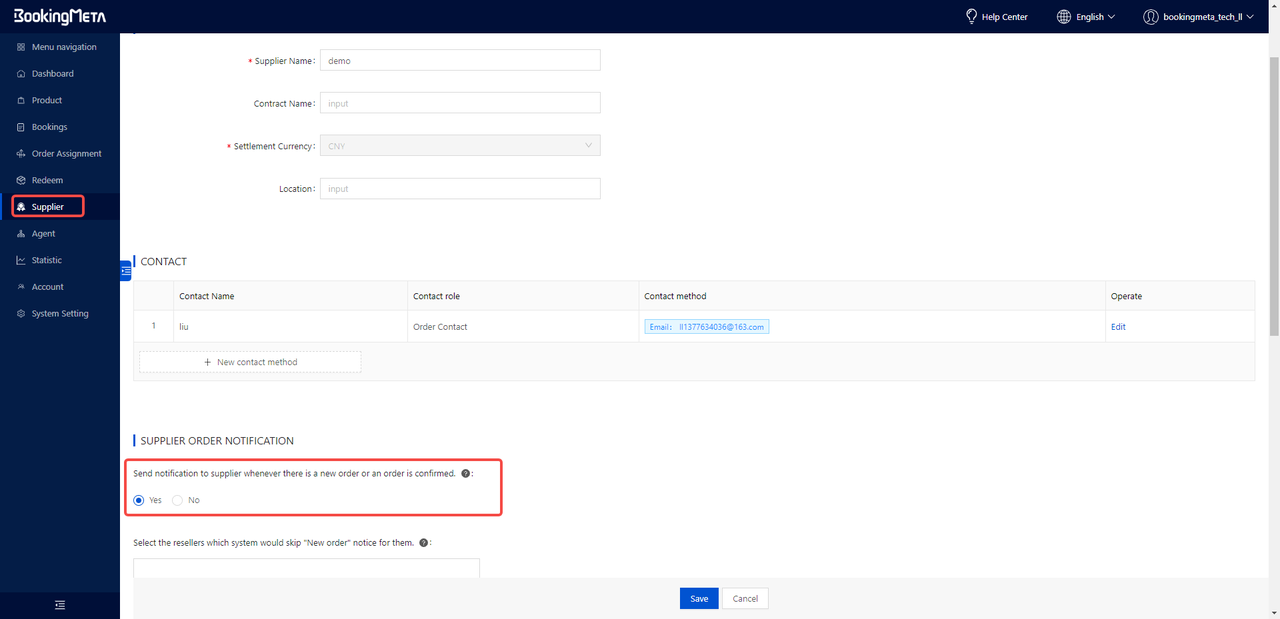Click the globe language icon
This screenshot has height=619, width=1280.
click(1064, 17)
